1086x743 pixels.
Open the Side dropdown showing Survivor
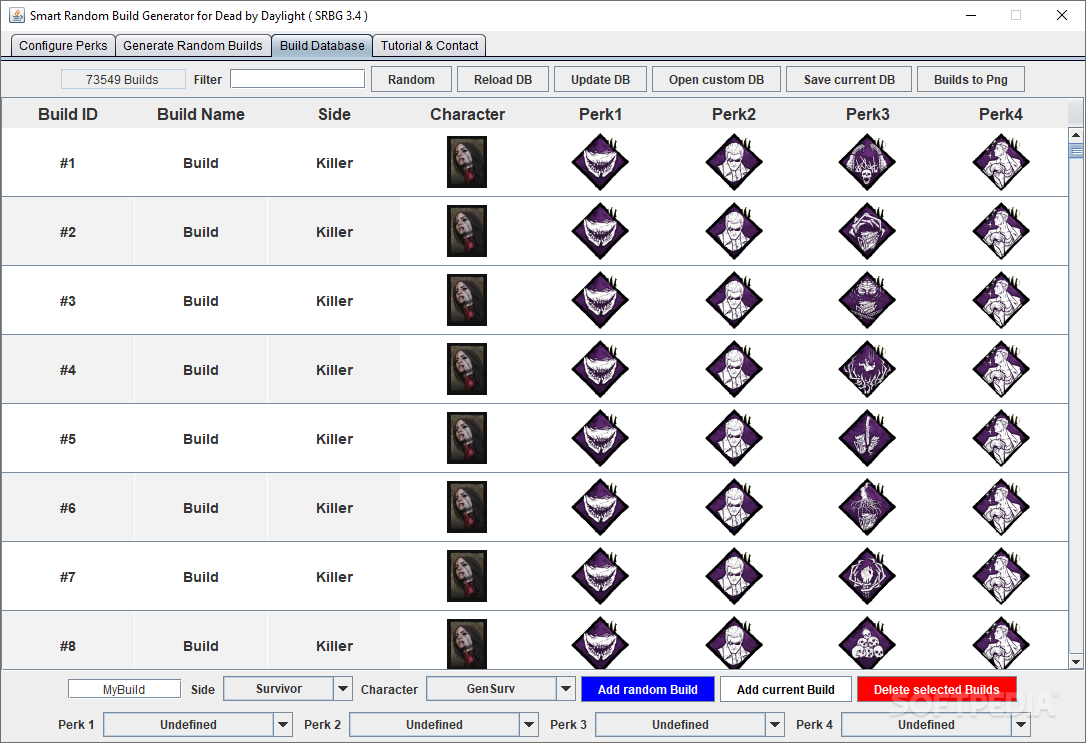pos(287,689)
